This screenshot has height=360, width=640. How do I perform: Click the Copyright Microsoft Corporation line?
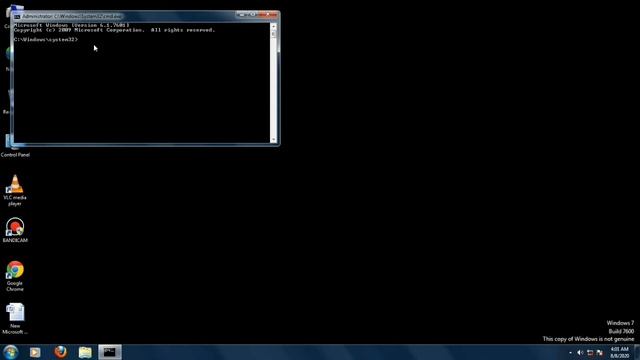114,30
